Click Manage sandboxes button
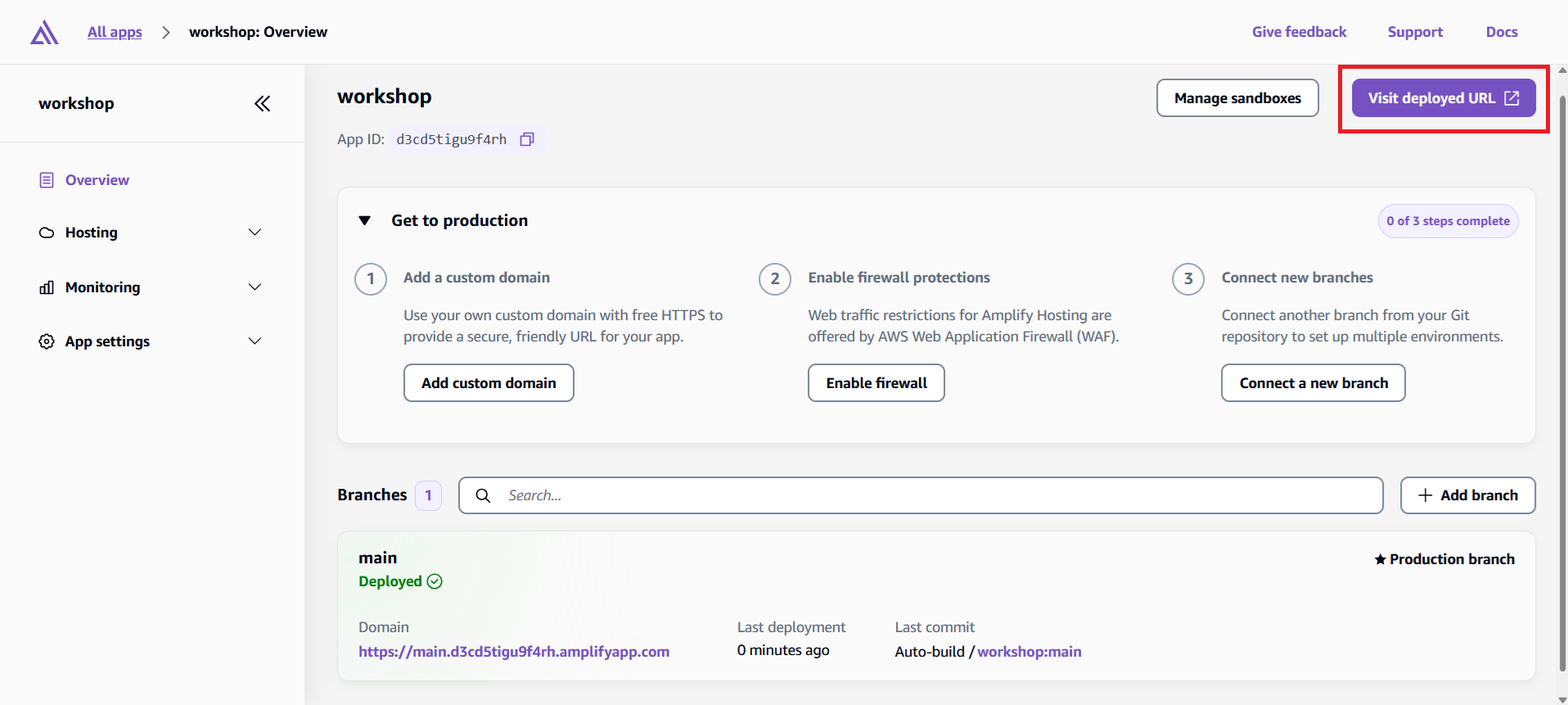 coord(1237,98)
